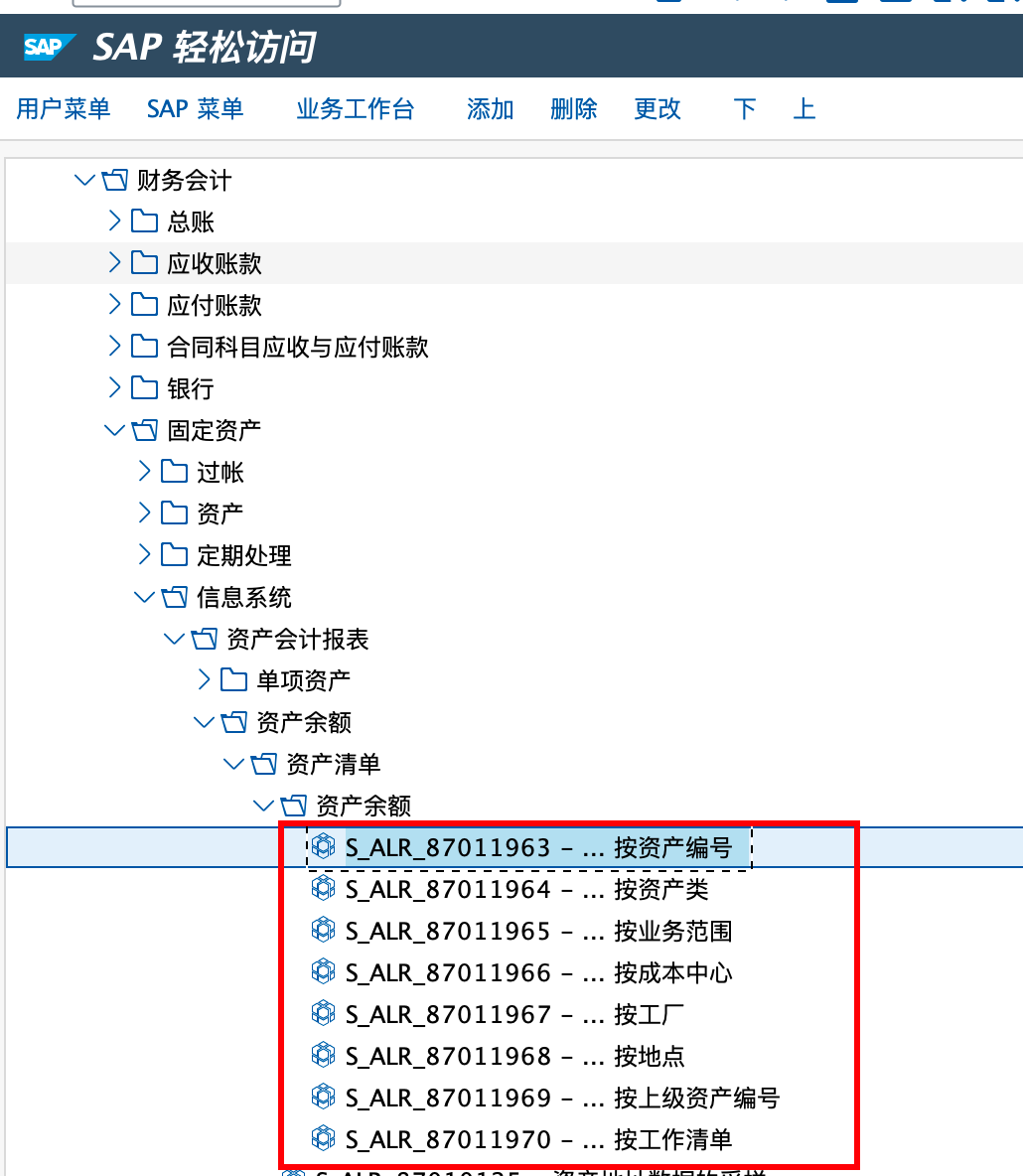Click the open folder icon beside 固定资产

145,430
